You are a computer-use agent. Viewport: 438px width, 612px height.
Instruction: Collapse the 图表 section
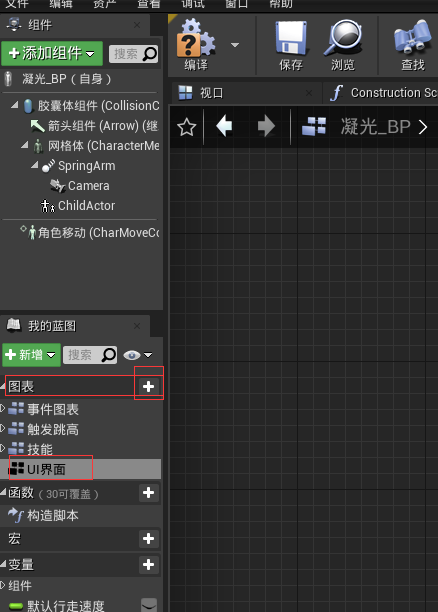2,386
